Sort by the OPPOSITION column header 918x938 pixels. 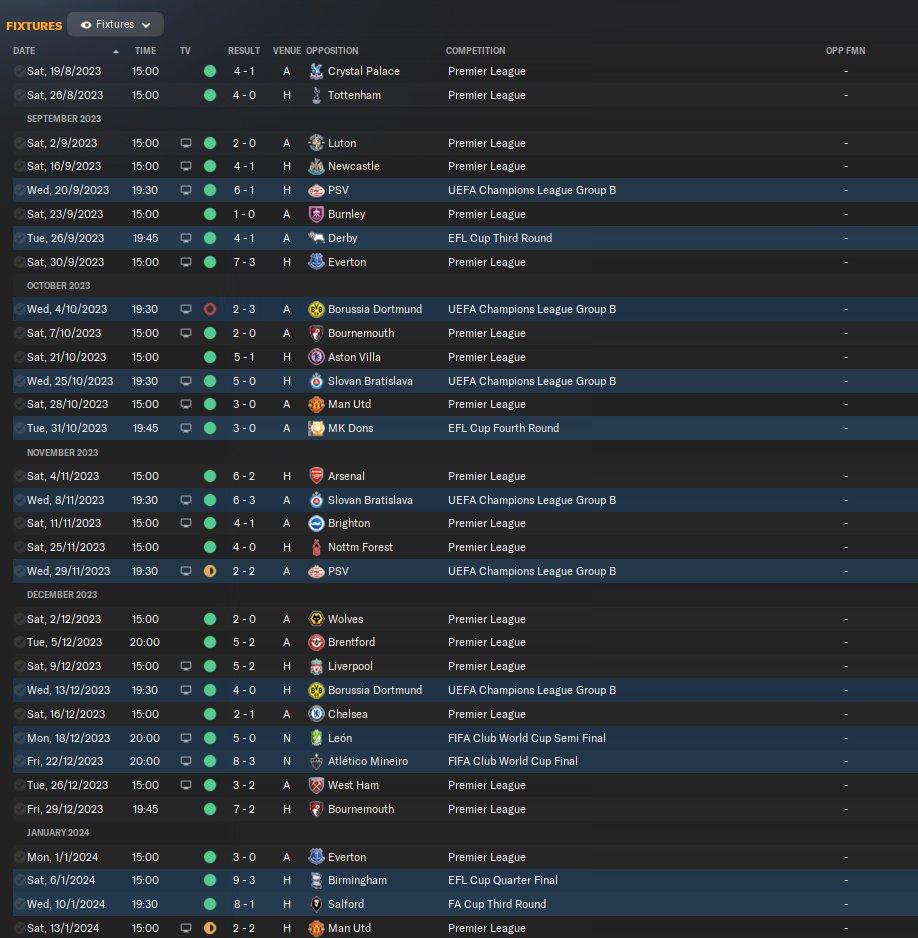pyautogui.click(x=332, y=51)
